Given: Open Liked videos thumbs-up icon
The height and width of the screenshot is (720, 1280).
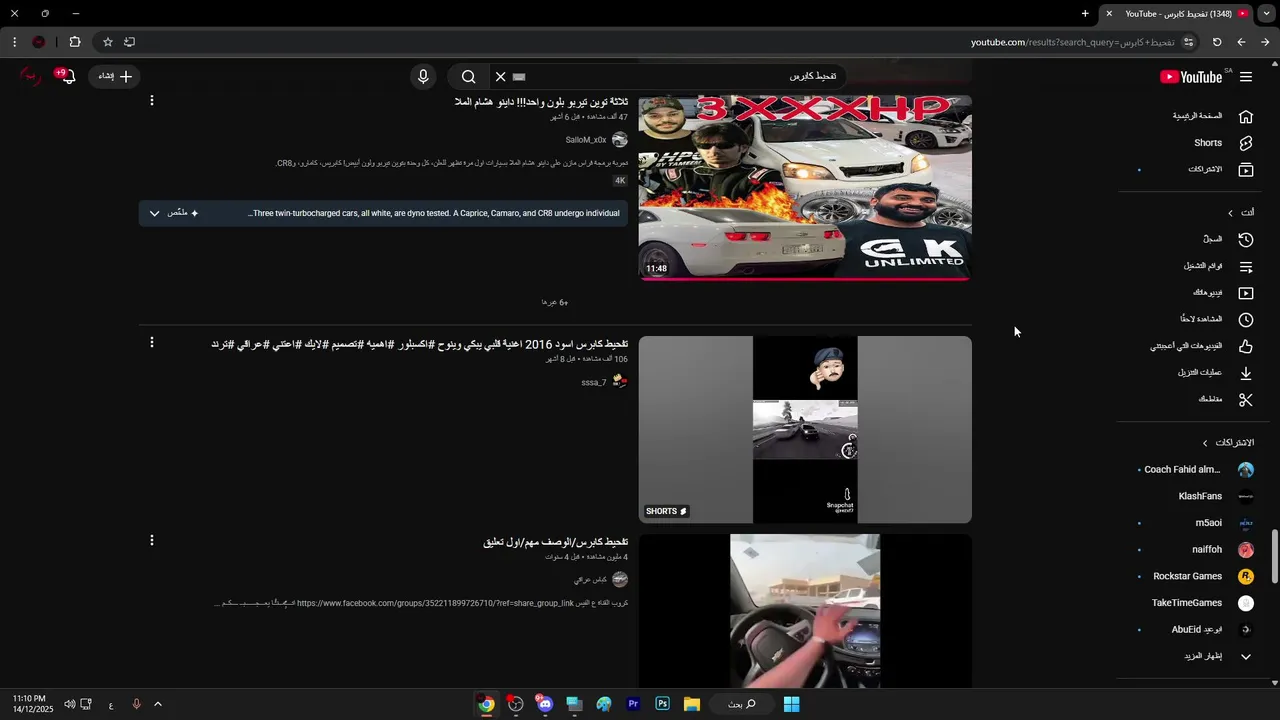Looking at the screenshot, I should pos(1246,347).
